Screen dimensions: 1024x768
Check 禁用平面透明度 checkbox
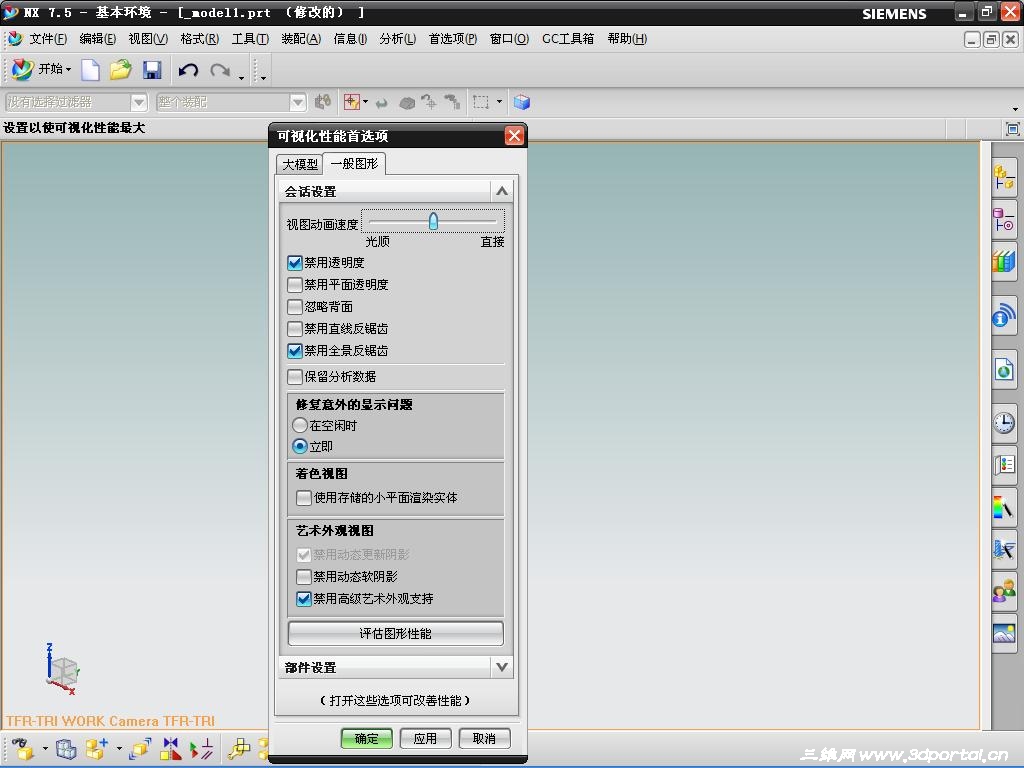click(295, 285)
